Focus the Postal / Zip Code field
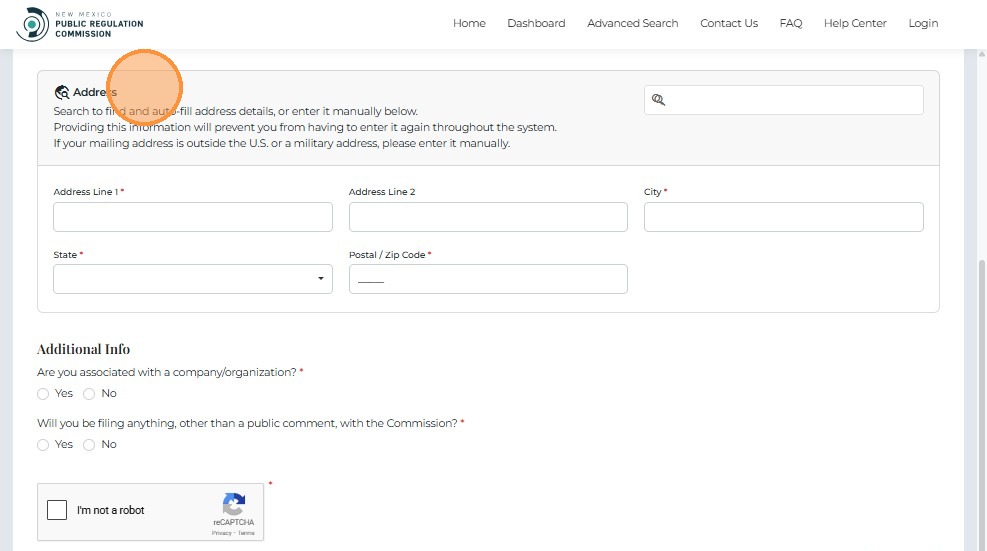 488,279
